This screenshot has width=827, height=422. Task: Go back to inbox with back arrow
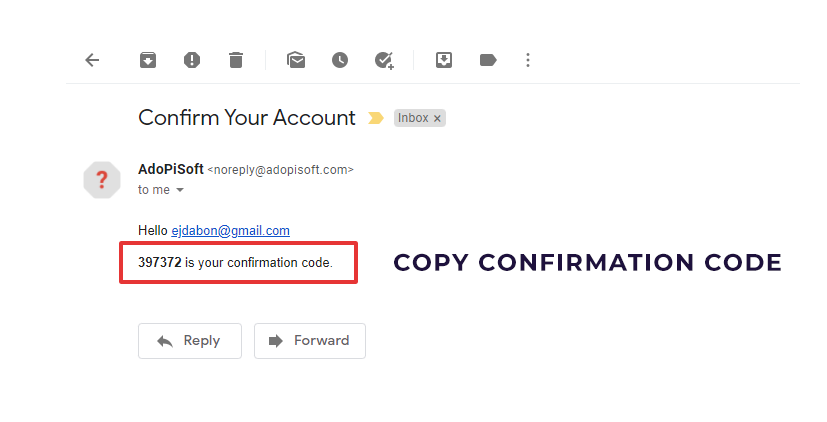point(92,60)
